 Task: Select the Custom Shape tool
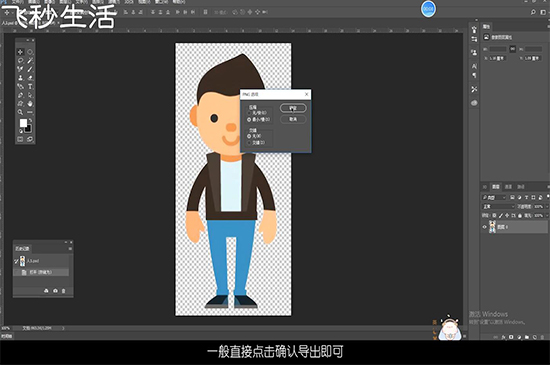tap(20, 104)
